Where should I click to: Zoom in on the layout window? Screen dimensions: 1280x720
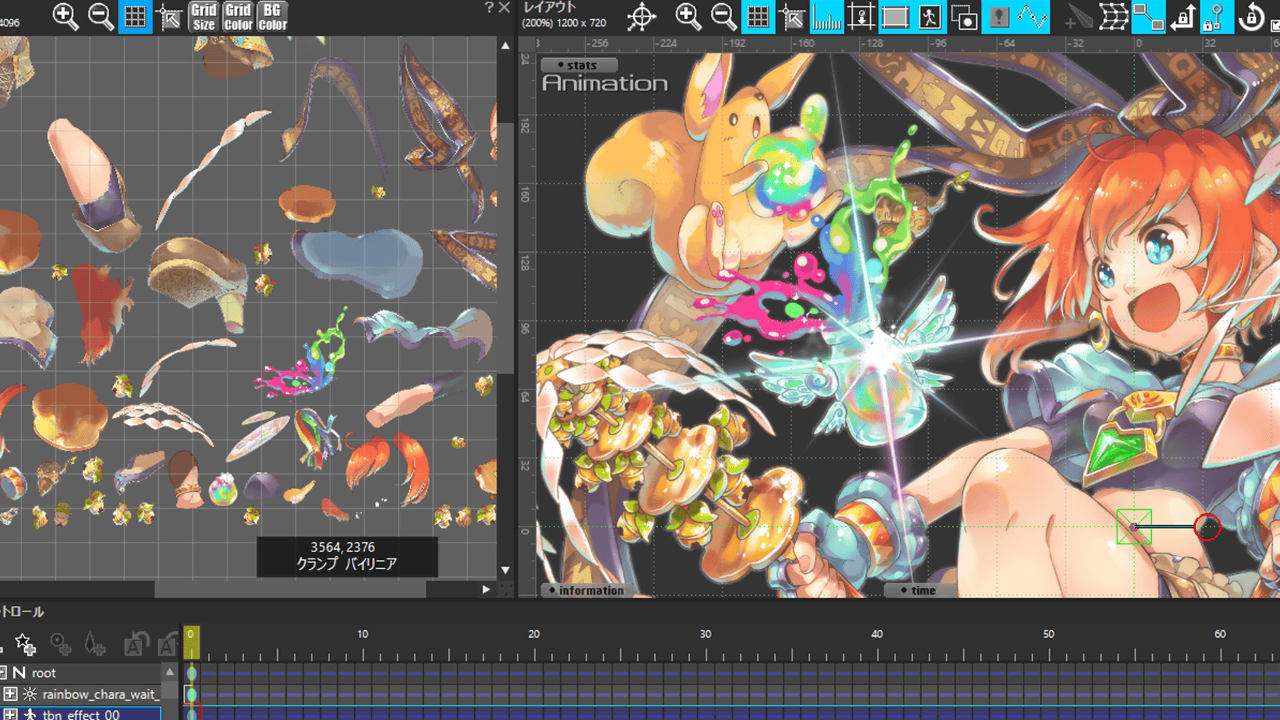(x=688, y=16)
